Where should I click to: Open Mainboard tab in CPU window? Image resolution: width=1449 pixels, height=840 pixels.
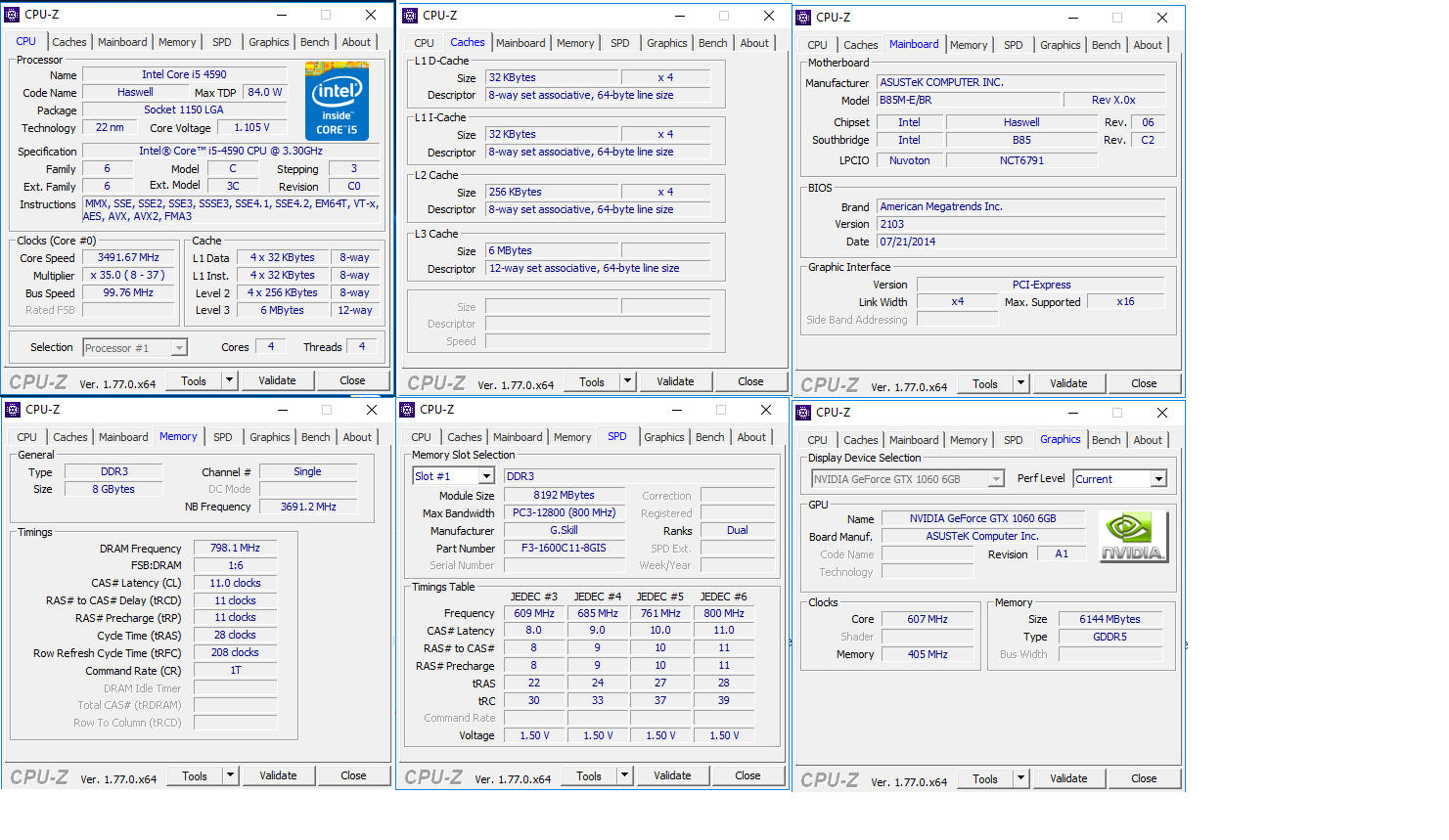tap(122, 42)
